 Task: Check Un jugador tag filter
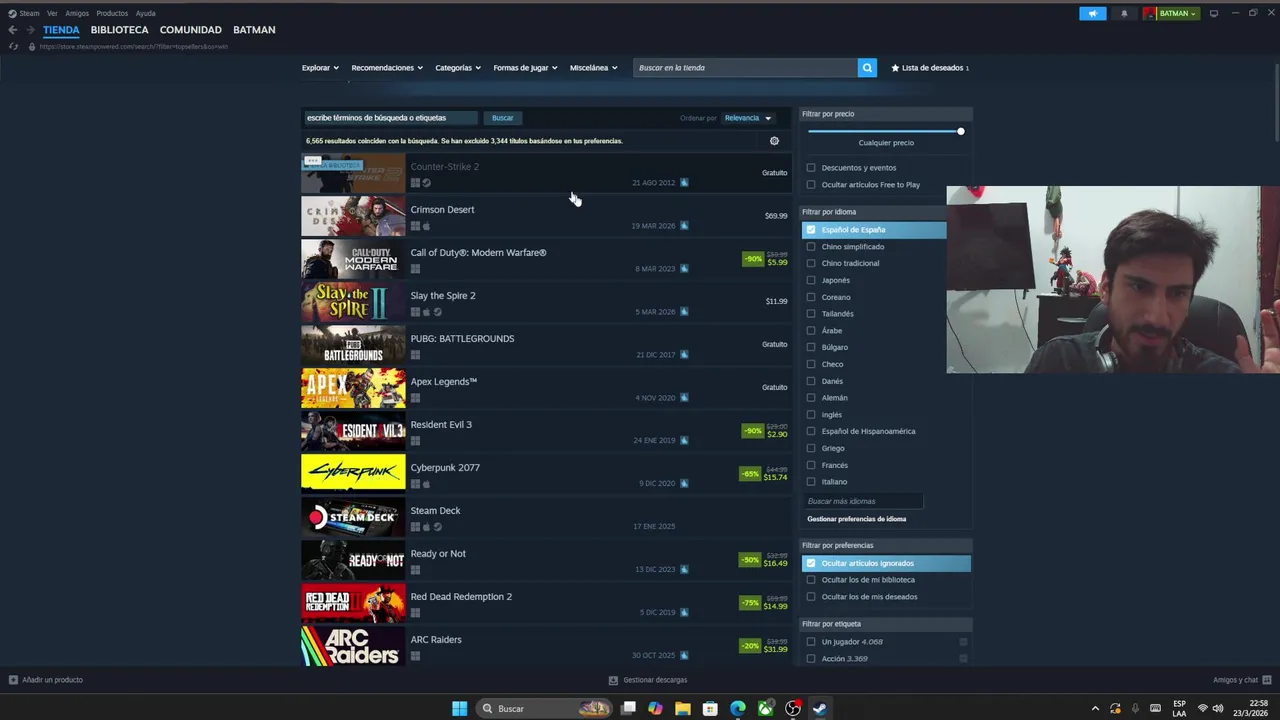[811, 642]
